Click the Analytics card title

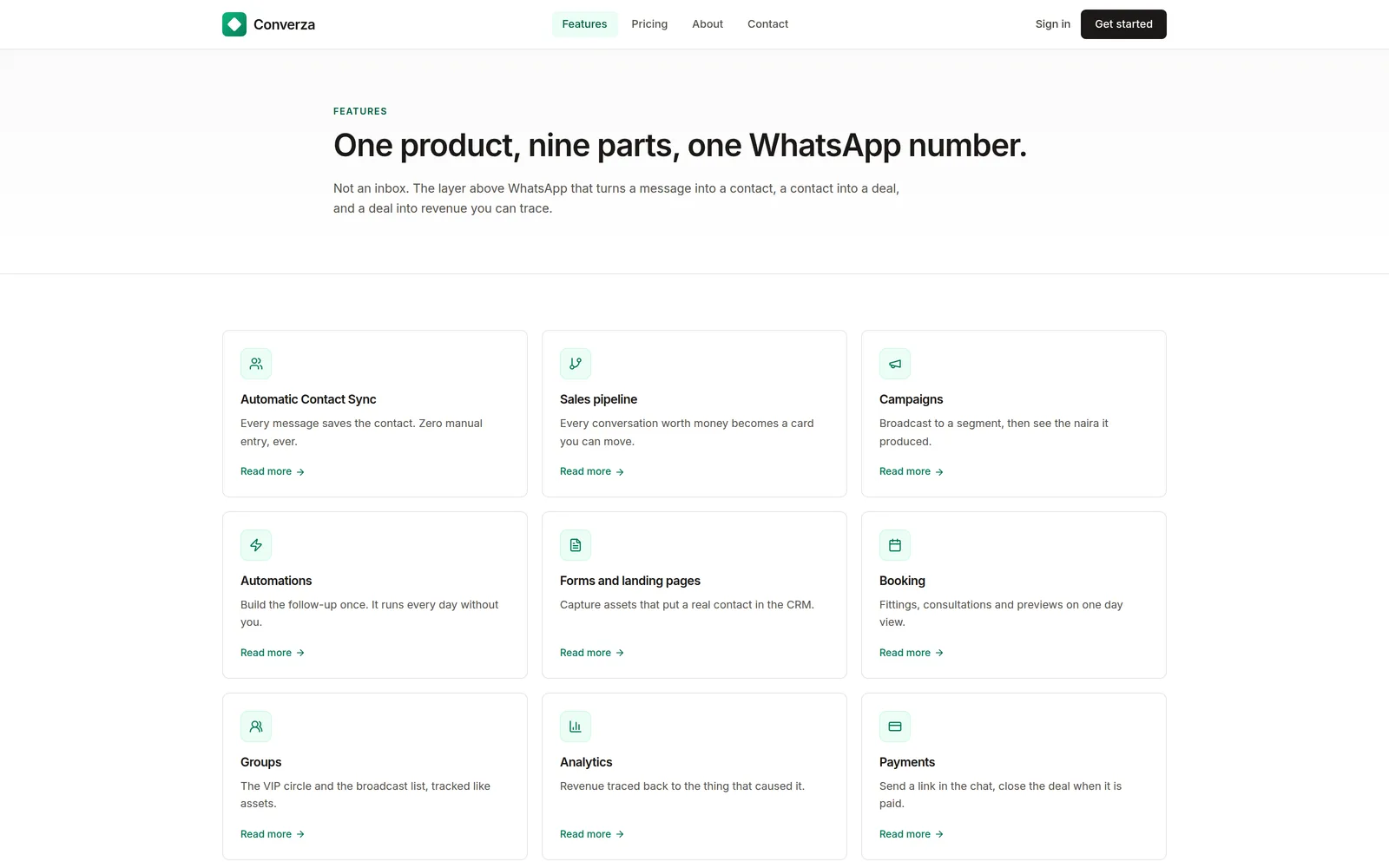click(586, 762)
